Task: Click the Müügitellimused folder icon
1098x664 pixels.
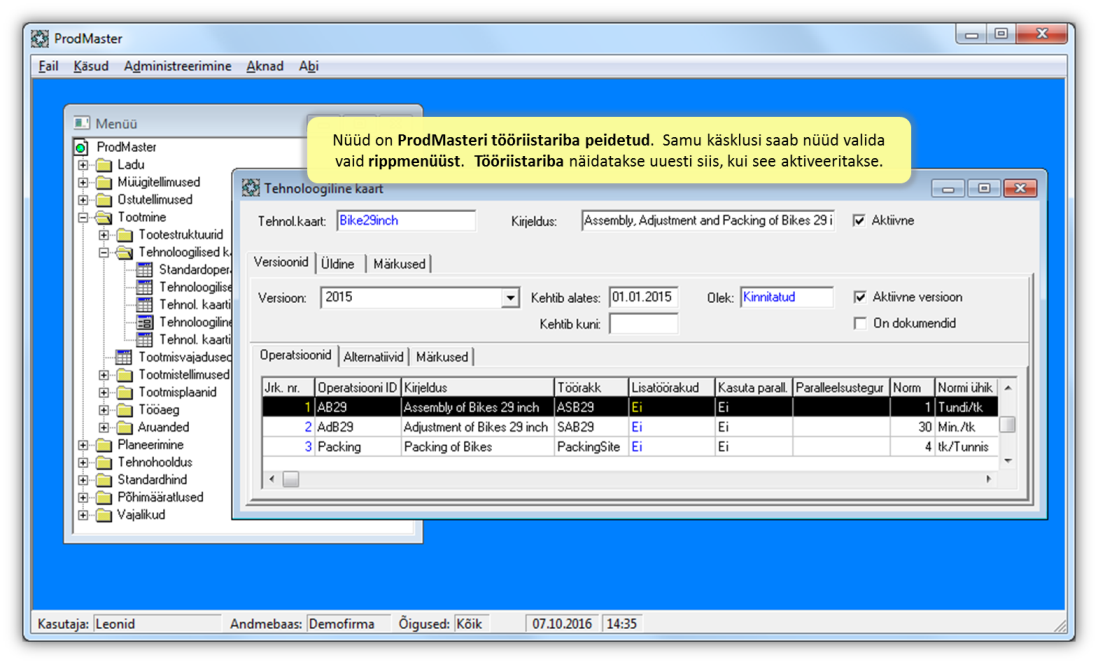Action: tap(104, 182)
